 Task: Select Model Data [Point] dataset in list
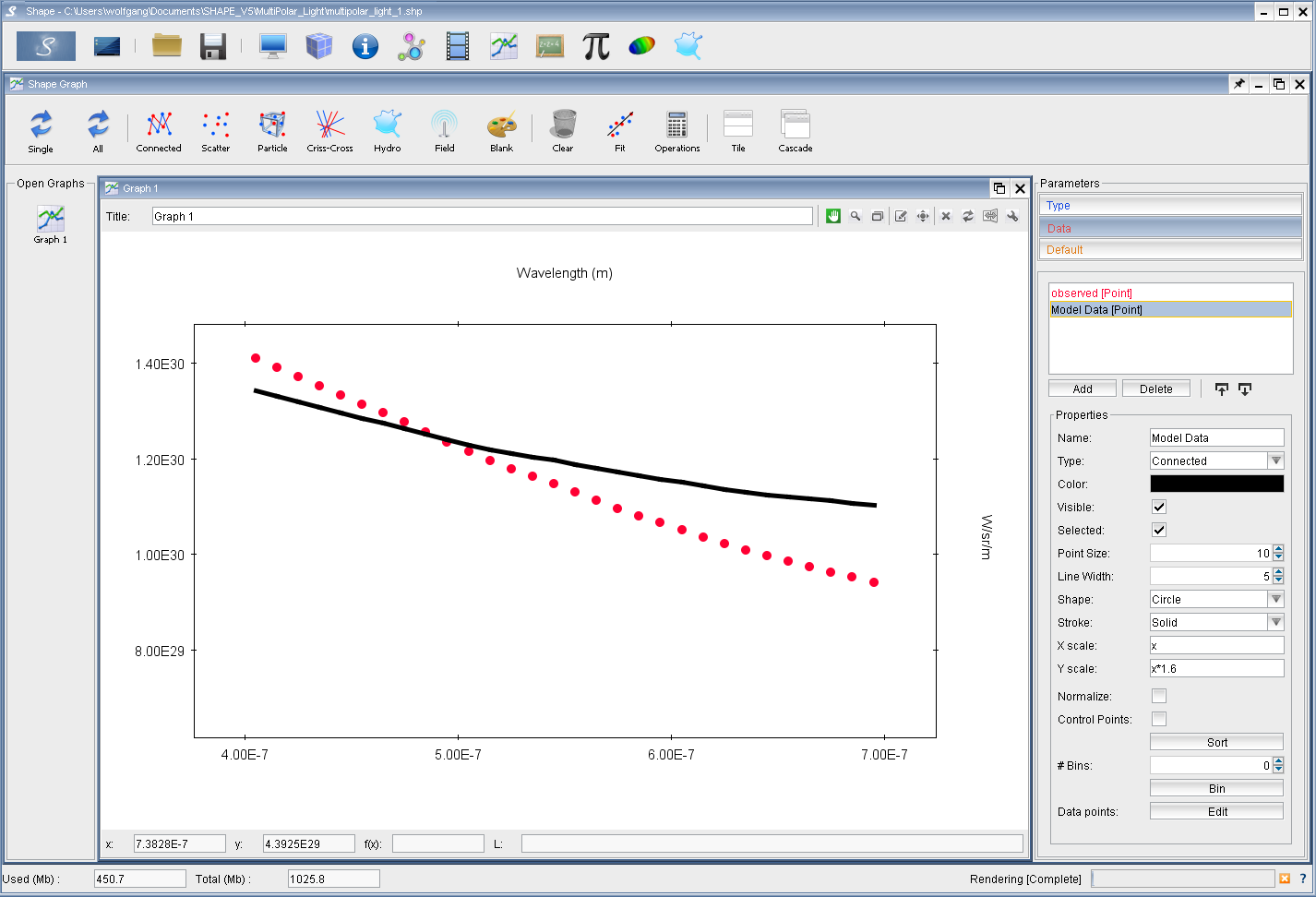[x=1170, y=310]
